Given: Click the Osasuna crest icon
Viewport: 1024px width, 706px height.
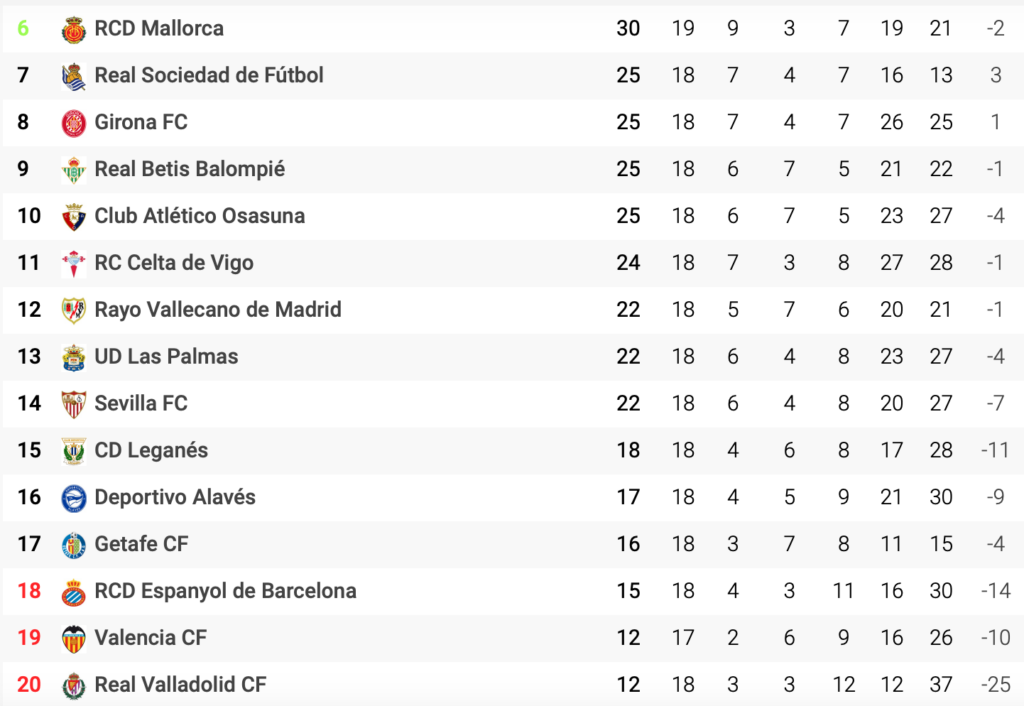Looking at the screenshot, I should [x=74, y=217].
